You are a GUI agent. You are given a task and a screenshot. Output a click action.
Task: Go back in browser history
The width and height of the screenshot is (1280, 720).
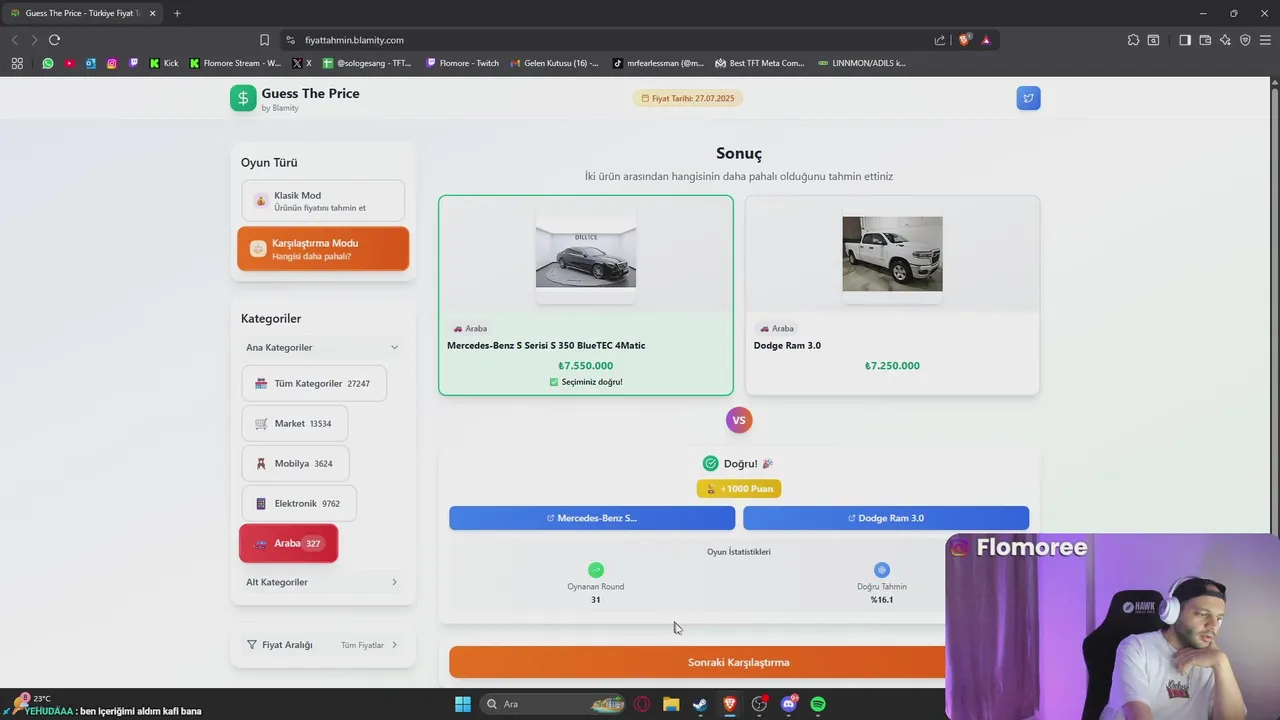click(x=14, y=40)
